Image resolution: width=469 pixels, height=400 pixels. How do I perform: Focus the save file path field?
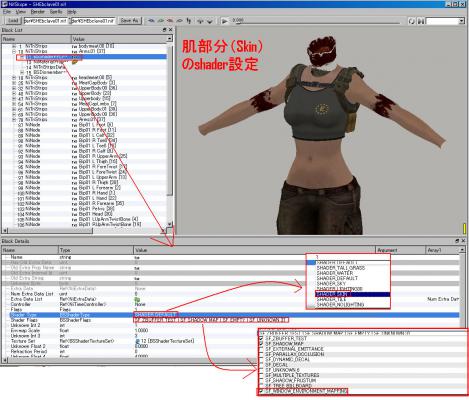pos(93,21)
